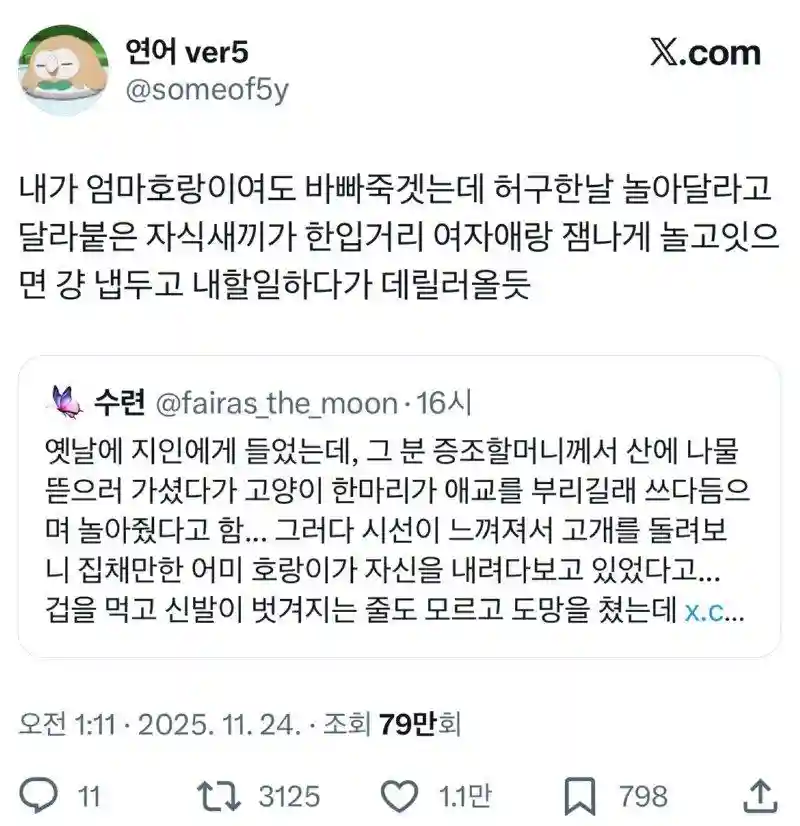This screenshot has height=826, width=800.
Task: Click the 오전 1:11 post timestamp
Action: tap(67, 725)
